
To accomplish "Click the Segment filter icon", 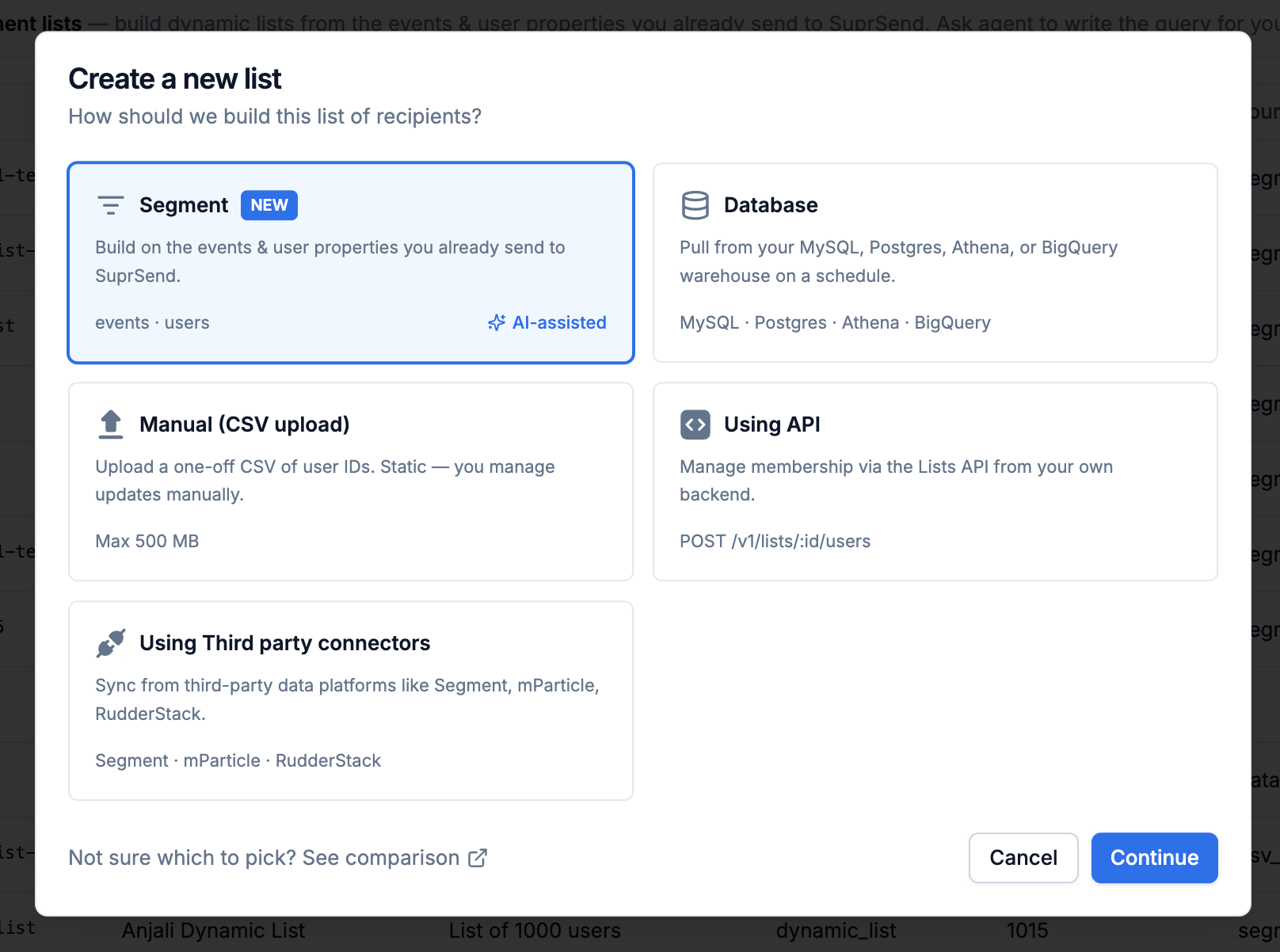I will tap(110, 205).
